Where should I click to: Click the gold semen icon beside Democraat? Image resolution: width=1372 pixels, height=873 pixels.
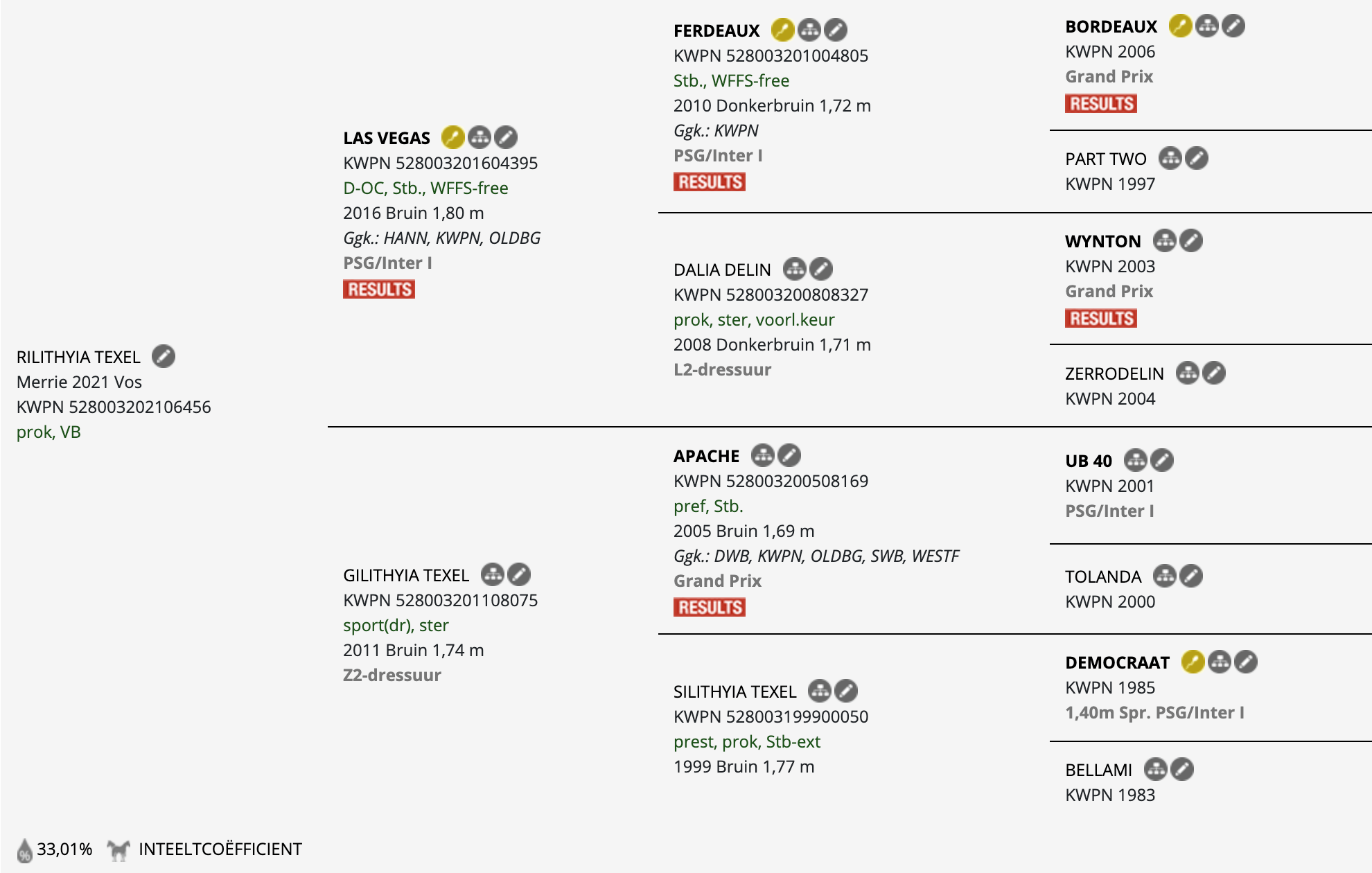coord(1193,662)
